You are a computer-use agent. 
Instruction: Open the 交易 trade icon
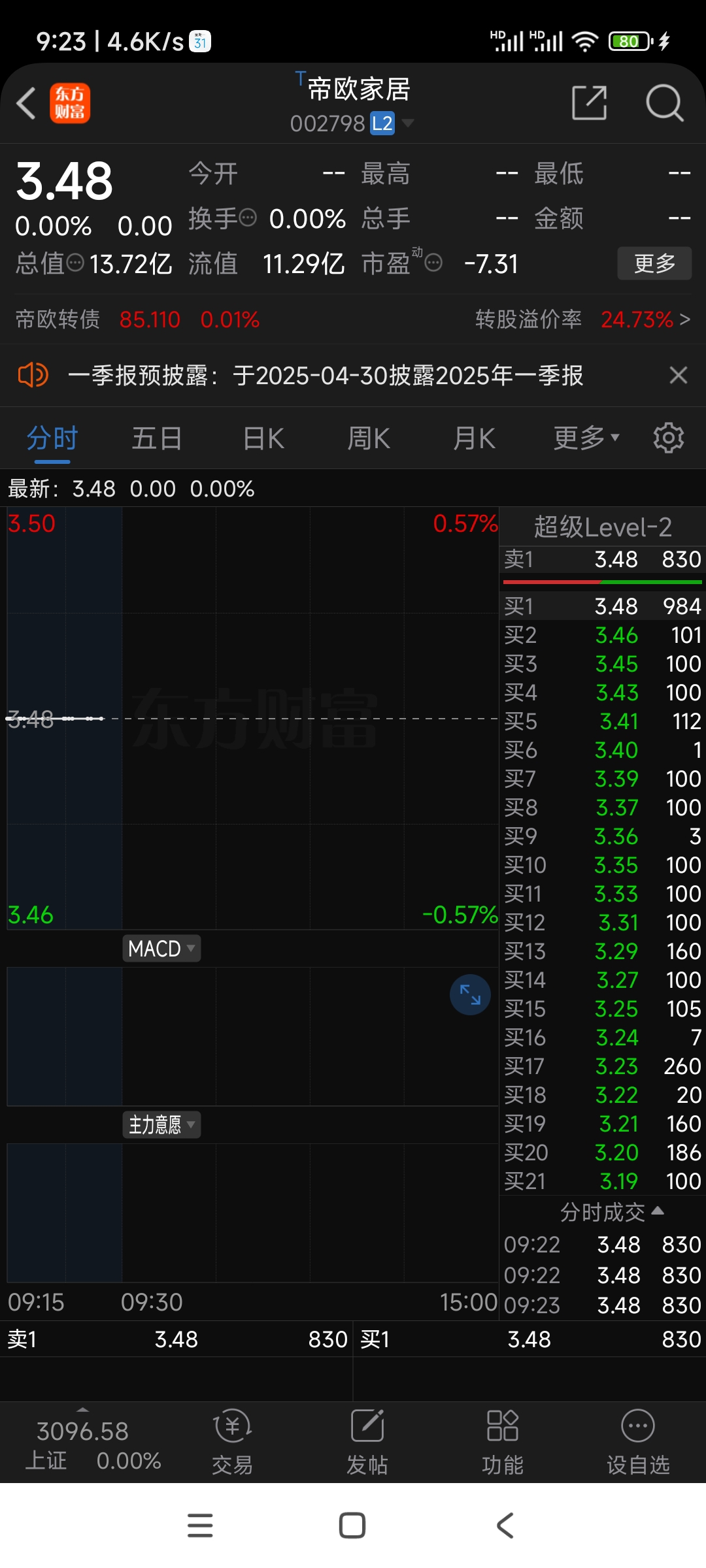point(232,1443)
